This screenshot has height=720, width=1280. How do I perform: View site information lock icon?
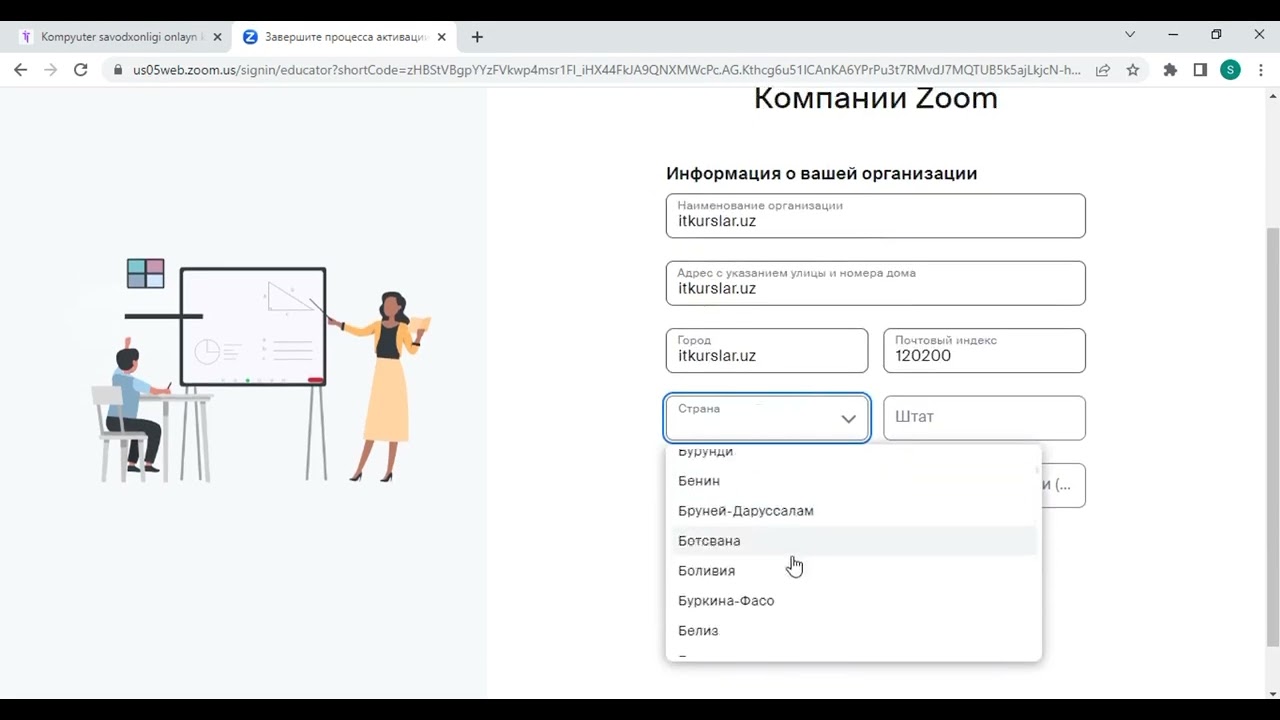click(x=118, y=70)
